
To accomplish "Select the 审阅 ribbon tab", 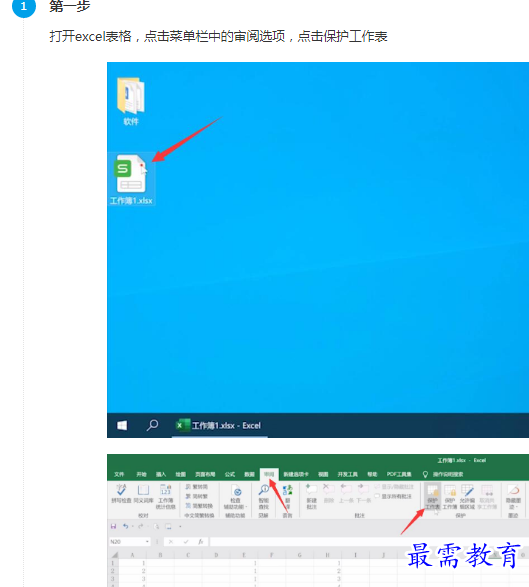I will tap(269, 474).
